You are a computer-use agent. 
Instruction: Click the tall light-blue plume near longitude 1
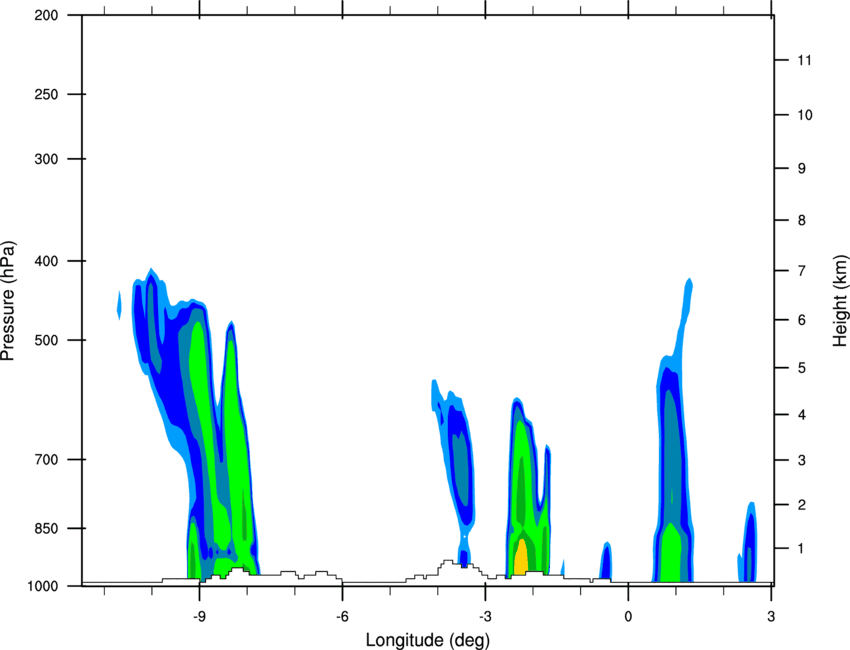[675, 431]
